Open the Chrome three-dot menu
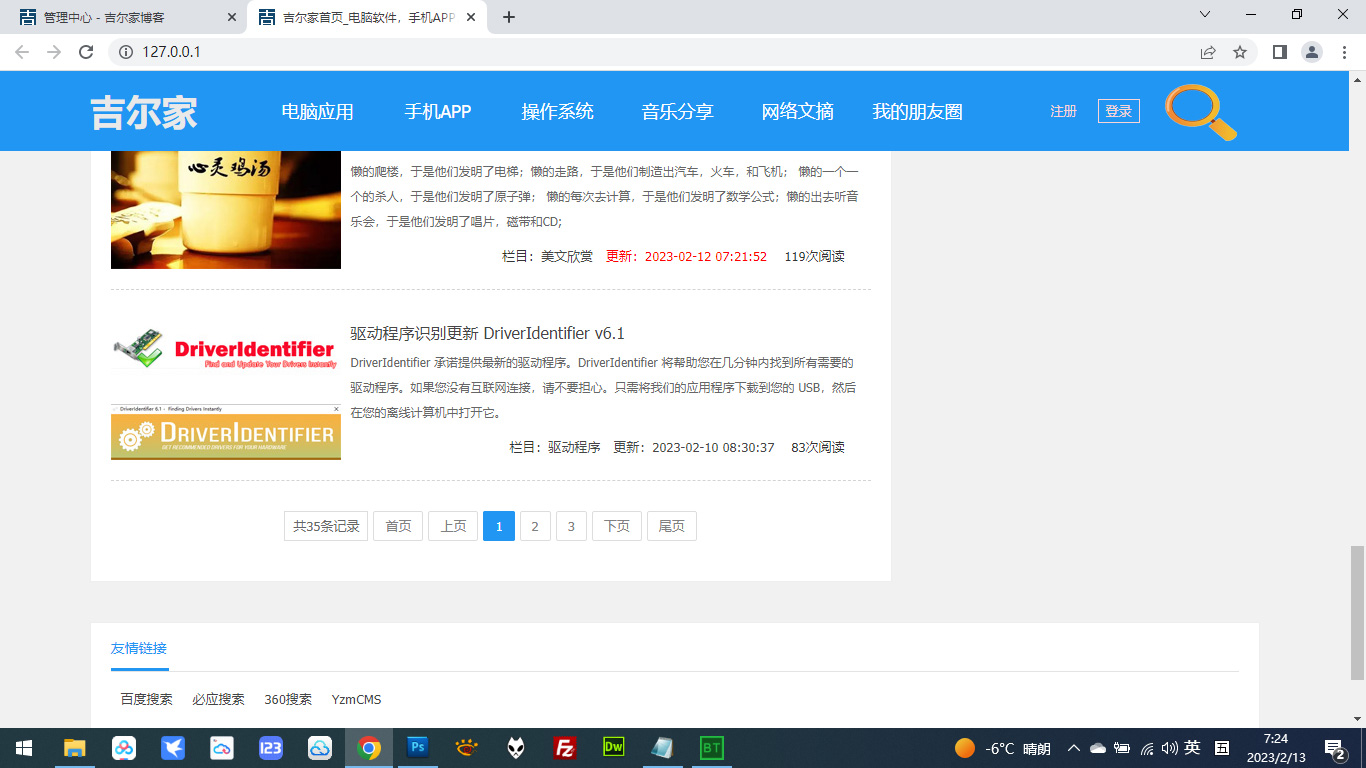 (1345, 52)
